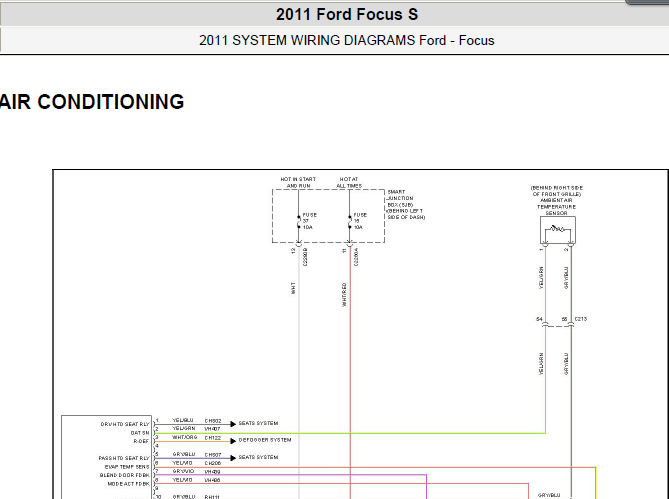
Task: Click the ambient air temperature sensor thermistor symbol
Action: click(x=558, y=229)
